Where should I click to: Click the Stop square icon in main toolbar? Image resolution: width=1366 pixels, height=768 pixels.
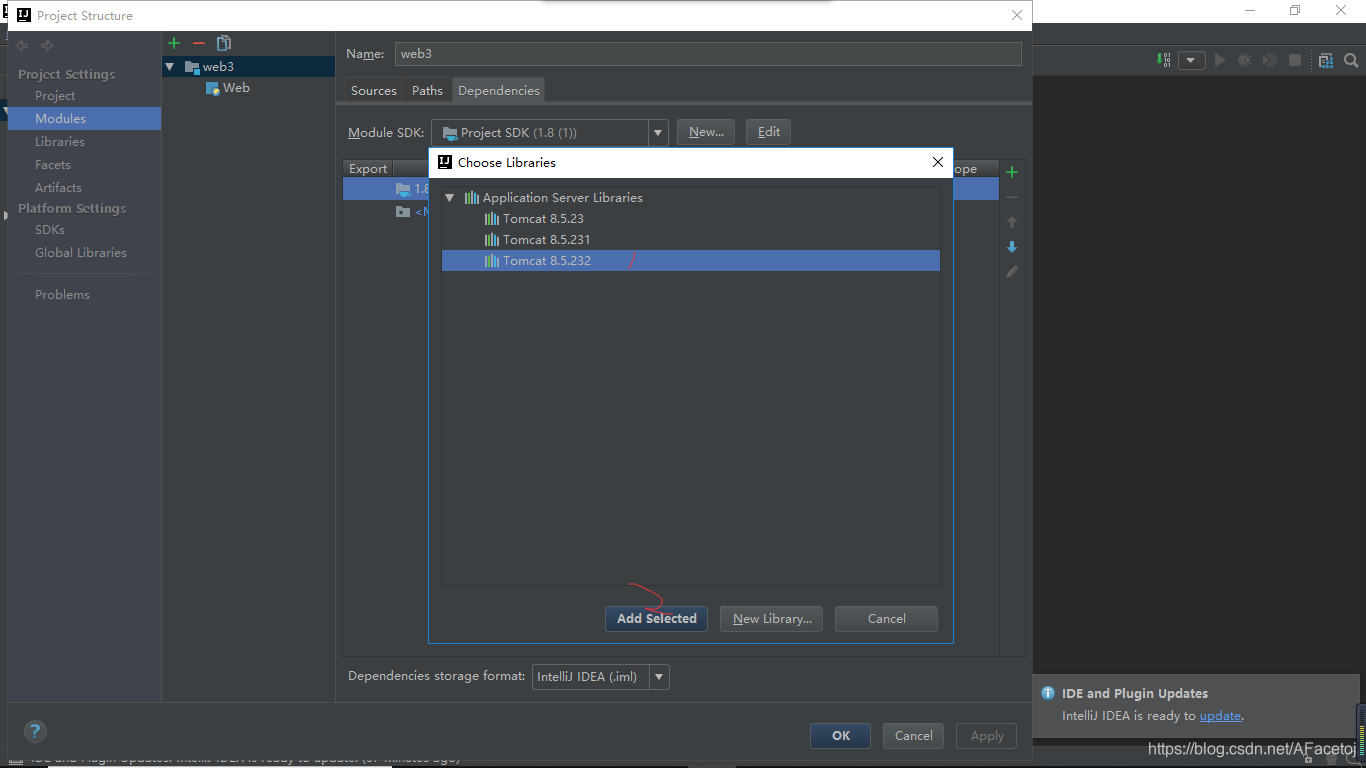1295,60
